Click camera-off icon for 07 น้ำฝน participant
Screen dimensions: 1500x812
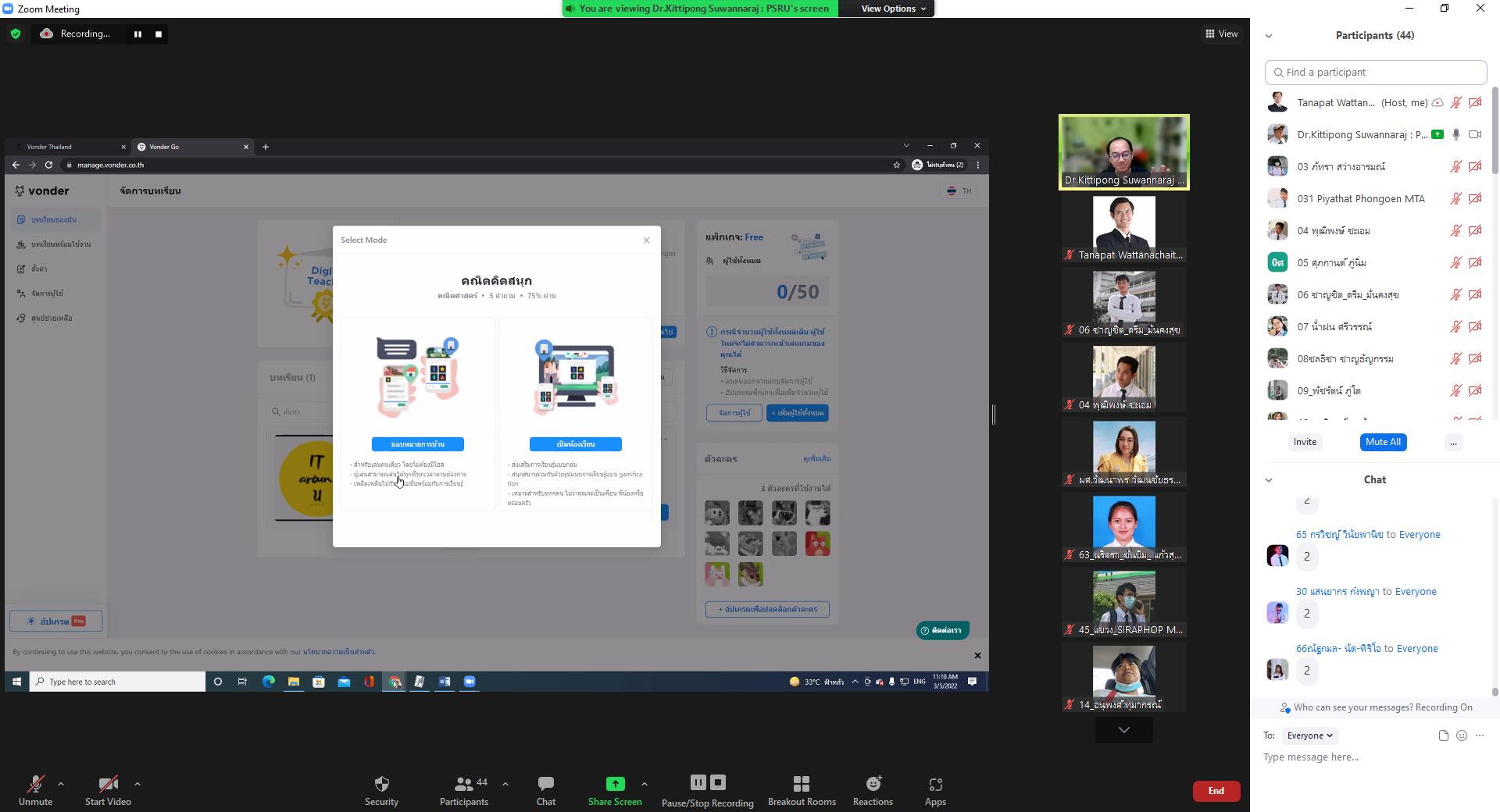click(x=1475, y=327)
